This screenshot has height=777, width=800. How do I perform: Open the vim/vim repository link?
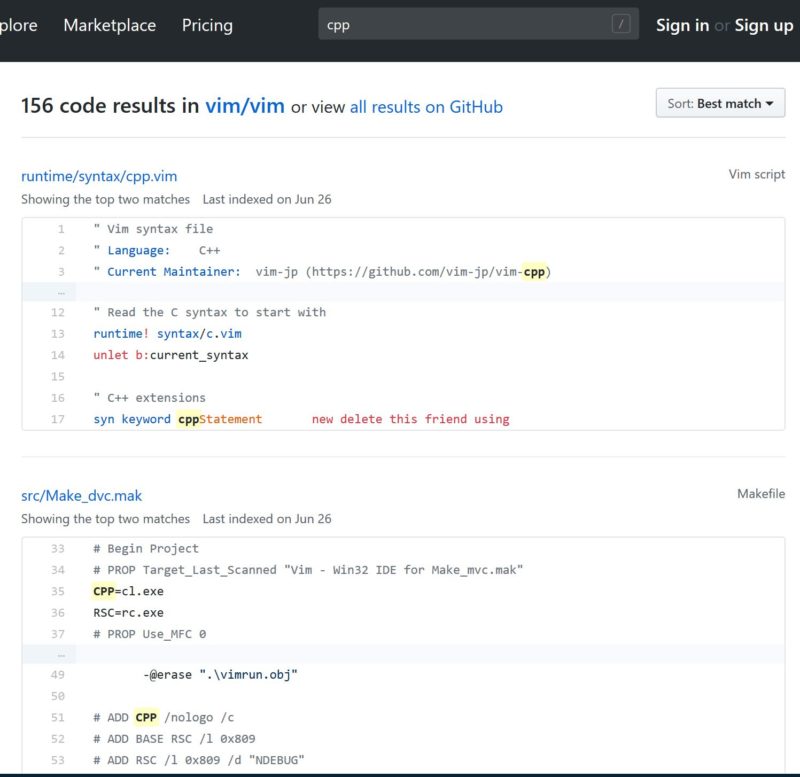[245, 106]
